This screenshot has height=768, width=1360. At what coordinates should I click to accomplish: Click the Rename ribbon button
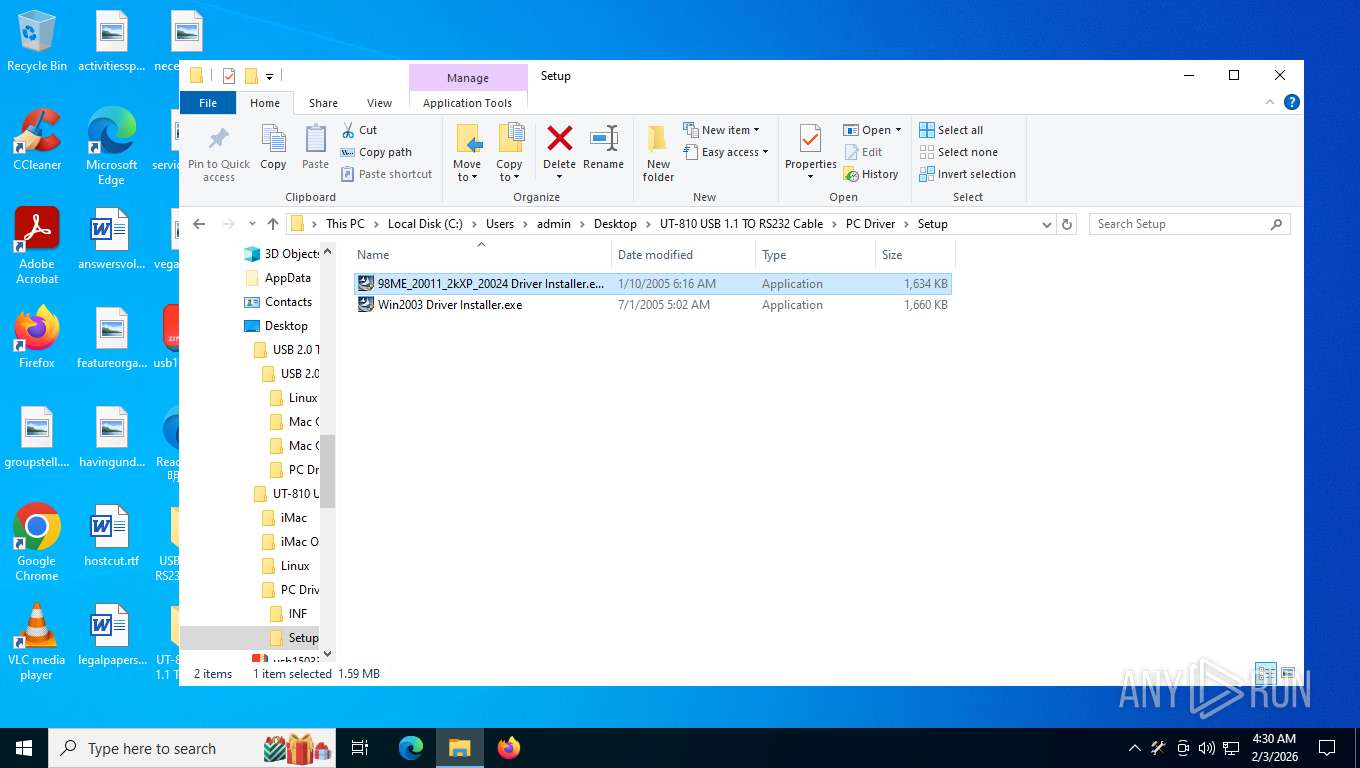(x=603, y=148)
